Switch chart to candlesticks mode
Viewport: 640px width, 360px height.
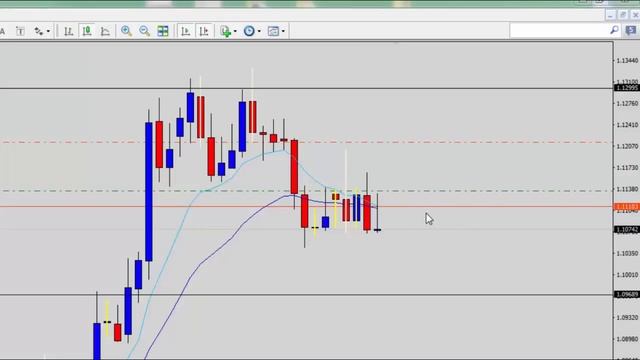[x=87, y=31]
